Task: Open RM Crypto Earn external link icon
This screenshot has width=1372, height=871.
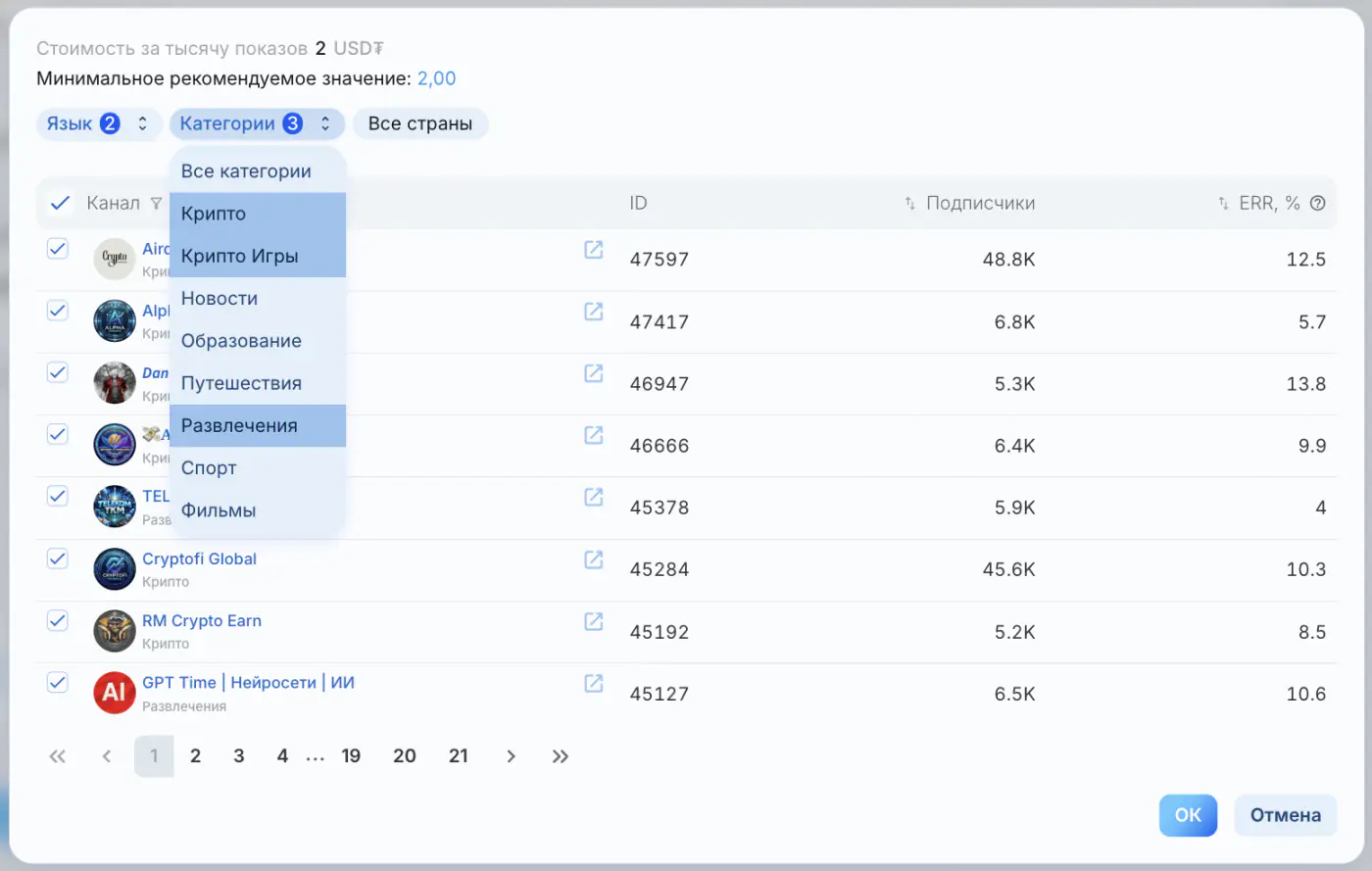Action: coord(594,621)
